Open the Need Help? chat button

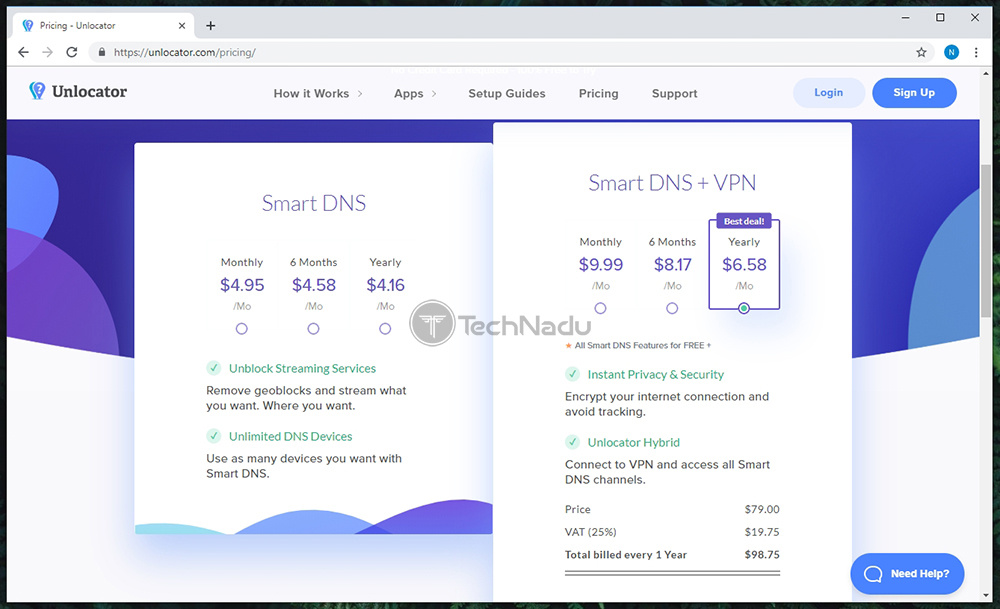pos(907,573)
